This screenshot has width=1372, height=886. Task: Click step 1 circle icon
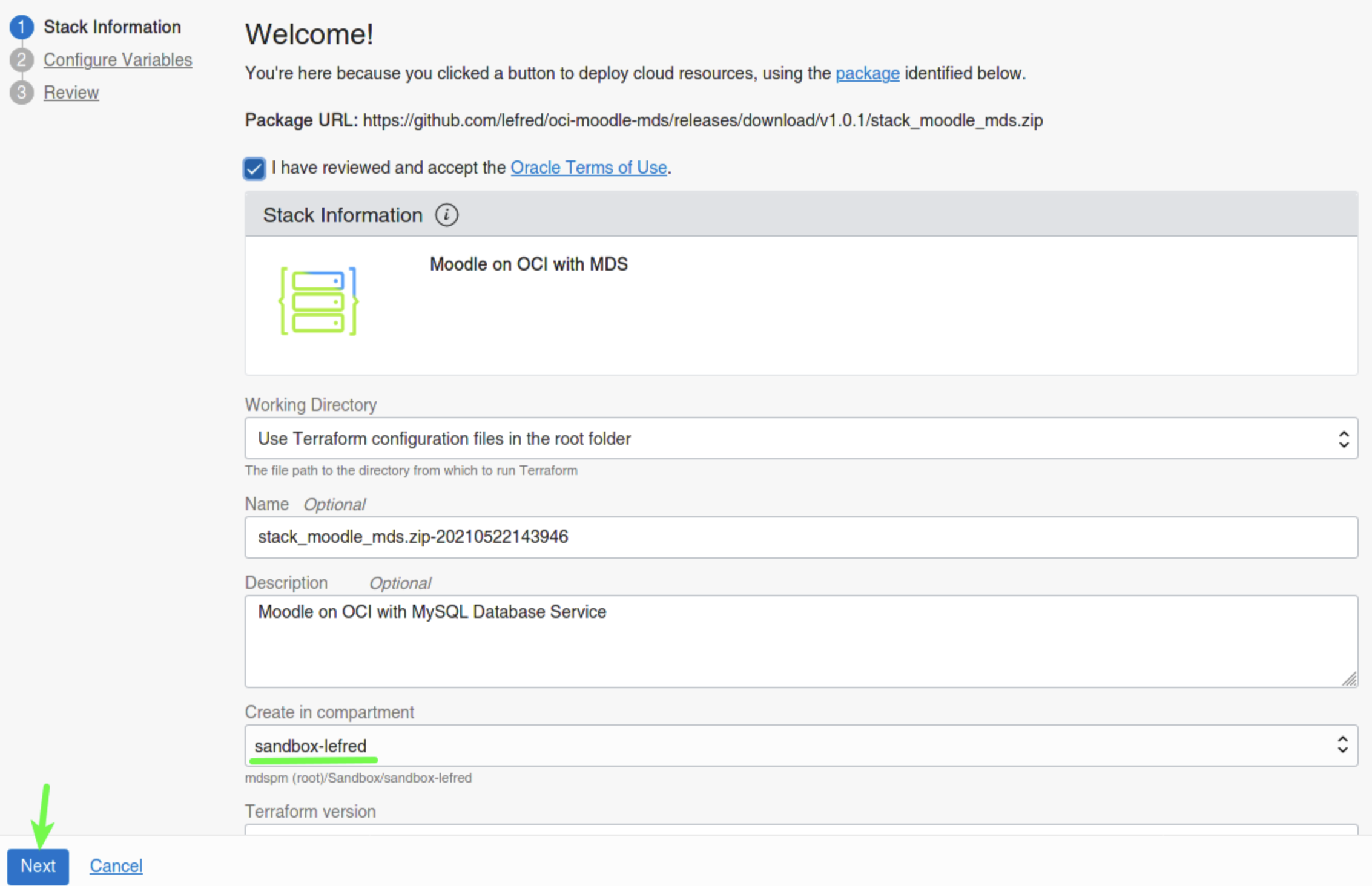(22, 27)
